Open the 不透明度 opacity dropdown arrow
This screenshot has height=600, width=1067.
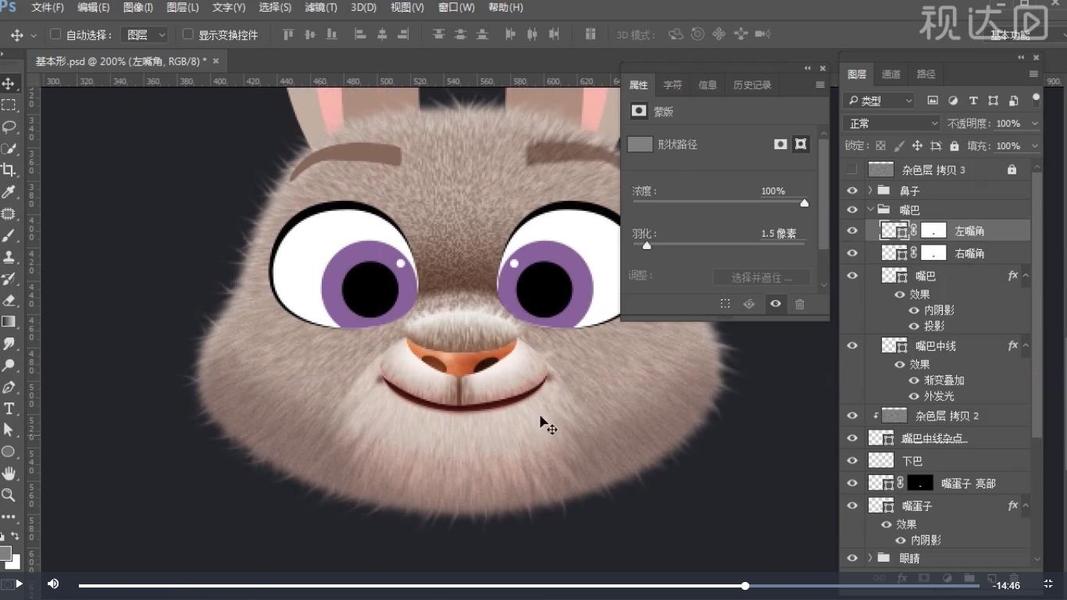coord(1035,123)
